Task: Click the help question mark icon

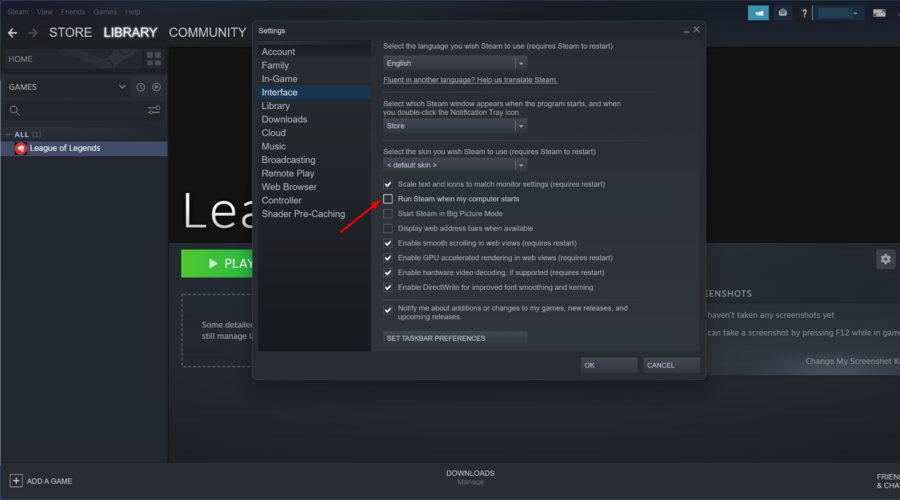Action: pyautogui.click(x=804, y=13)
